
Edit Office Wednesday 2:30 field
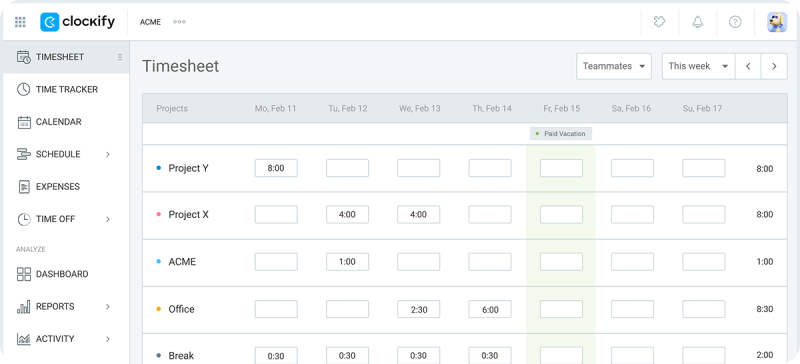[x=418, y=309]
